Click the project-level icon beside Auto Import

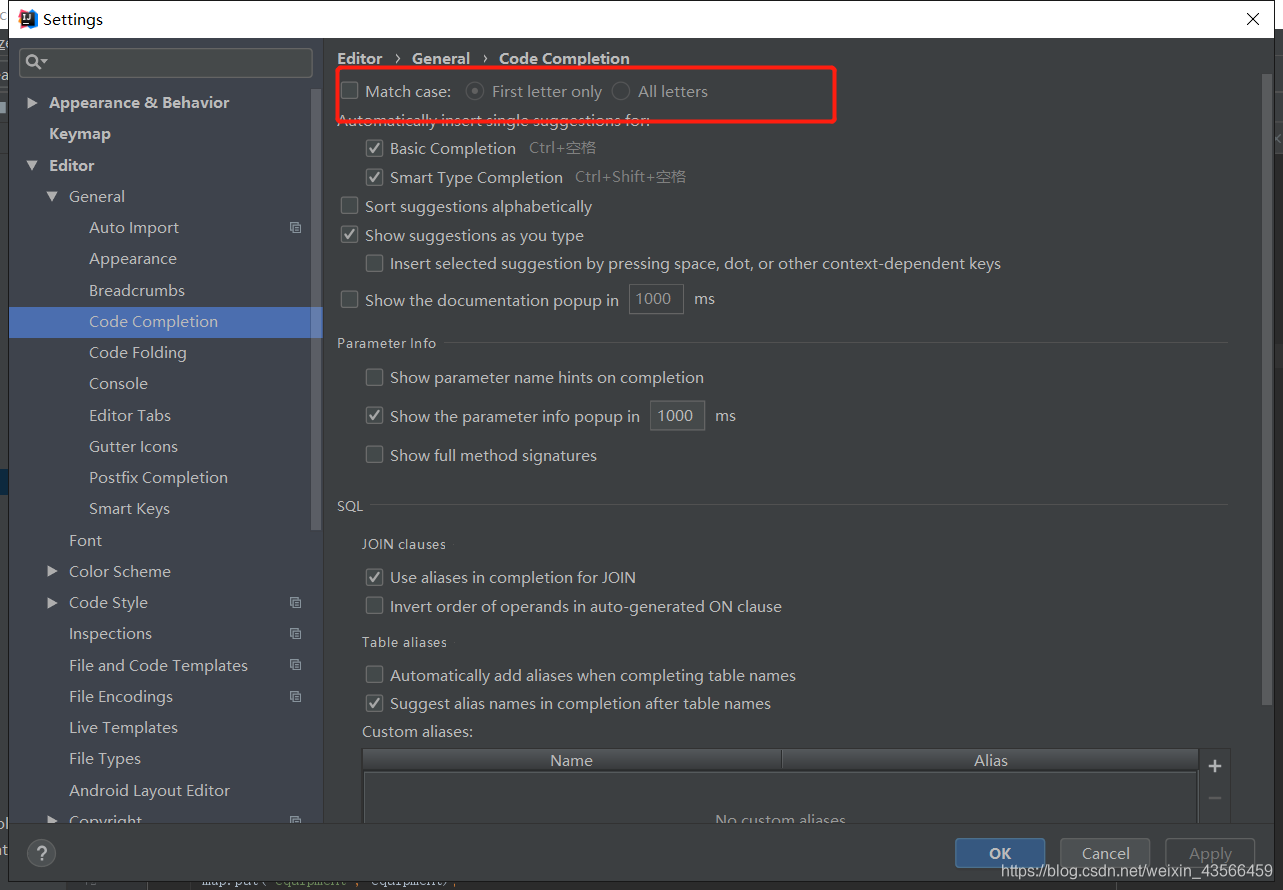click(x=295, y=228)
